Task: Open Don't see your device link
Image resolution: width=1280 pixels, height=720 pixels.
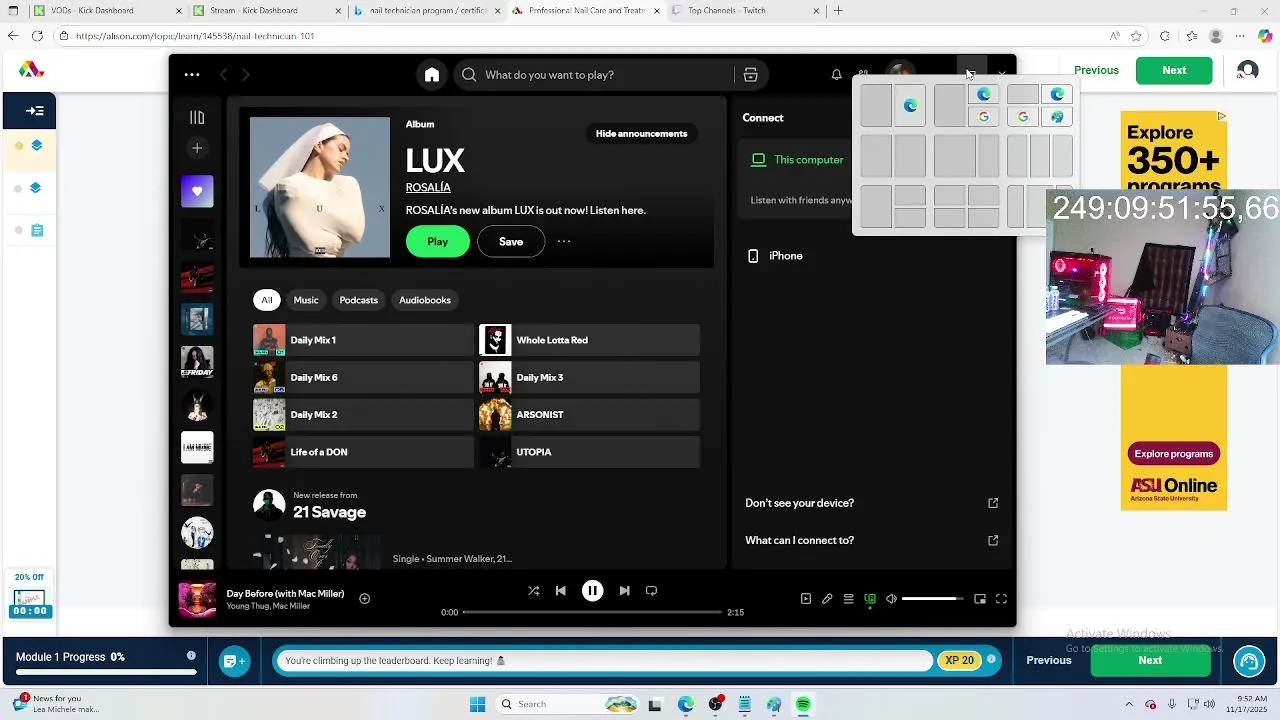Action: coord(871,503)
